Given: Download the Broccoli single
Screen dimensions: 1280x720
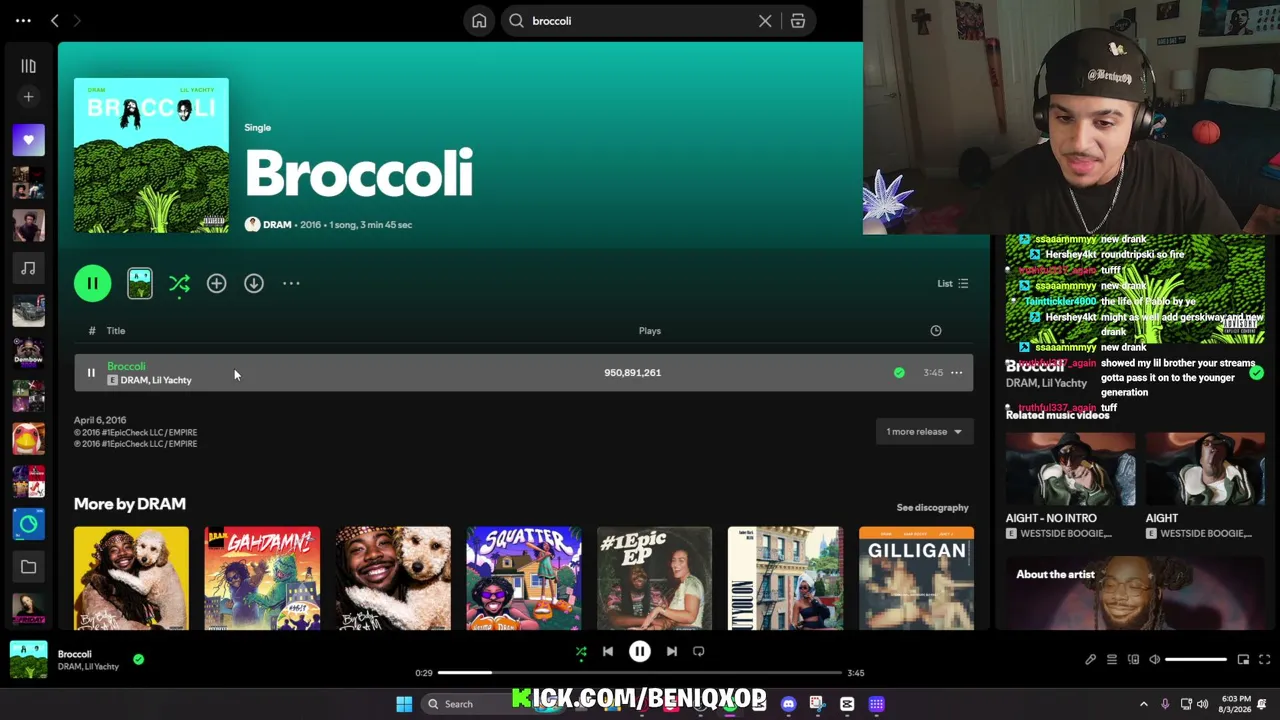Looking at the screenshot, I should click(x=254, y=284).
